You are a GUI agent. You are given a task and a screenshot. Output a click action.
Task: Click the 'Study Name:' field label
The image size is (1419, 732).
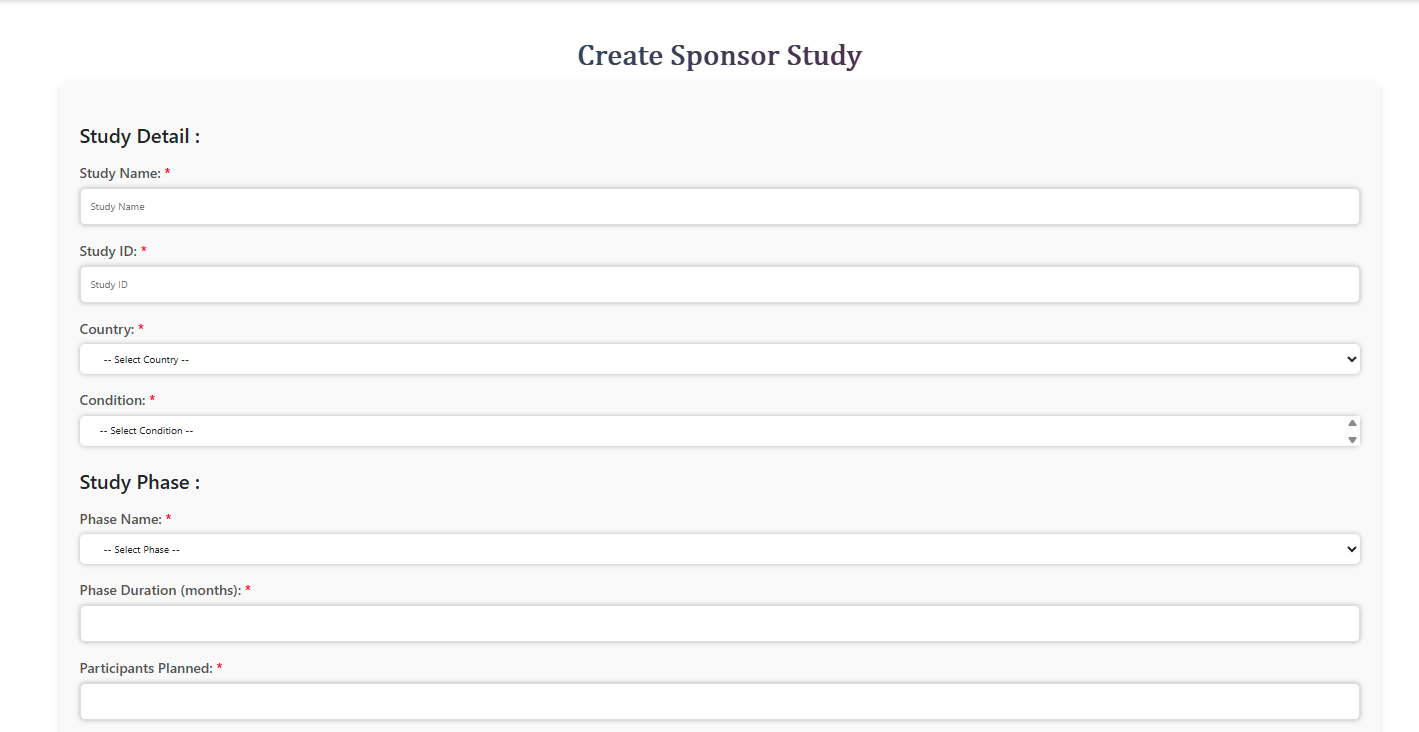coord(118,172)
